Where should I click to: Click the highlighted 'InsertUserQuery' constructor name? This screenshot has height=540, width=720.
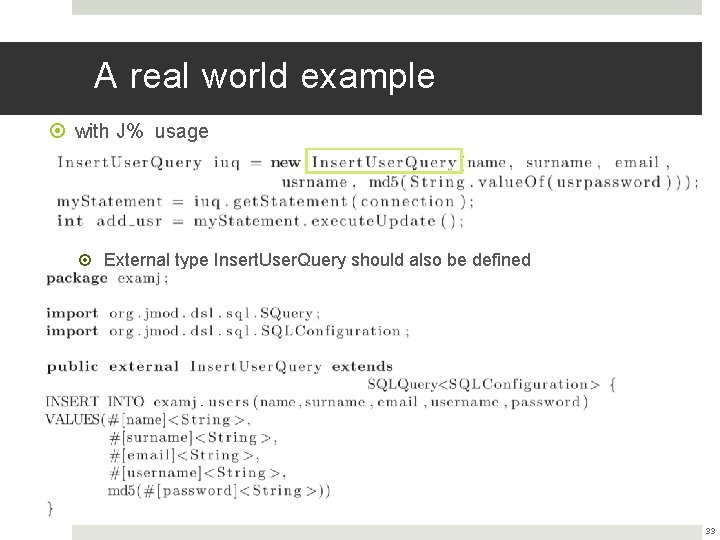point(383,162)
